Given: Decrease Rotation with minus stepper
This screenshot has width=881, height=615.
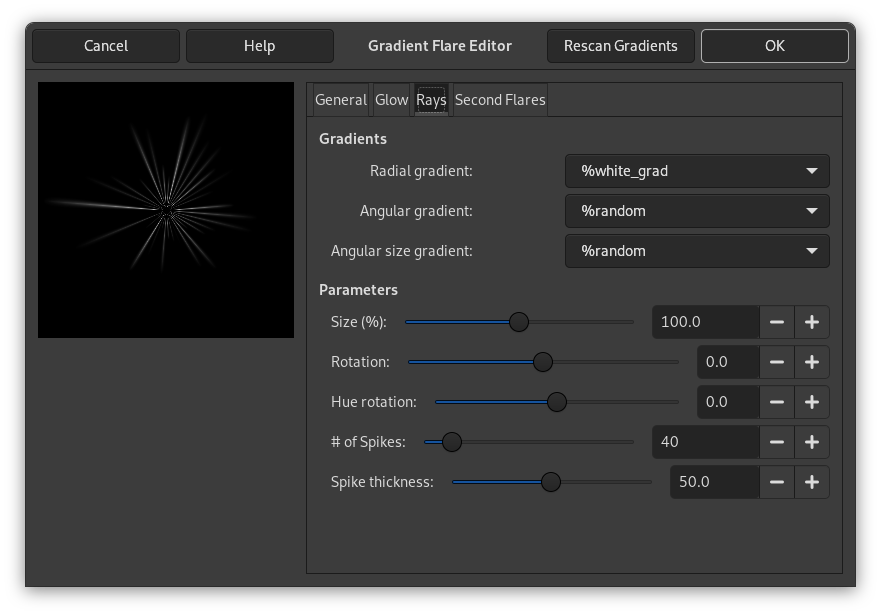Looking at the screenshot, I should coord(777,361).
